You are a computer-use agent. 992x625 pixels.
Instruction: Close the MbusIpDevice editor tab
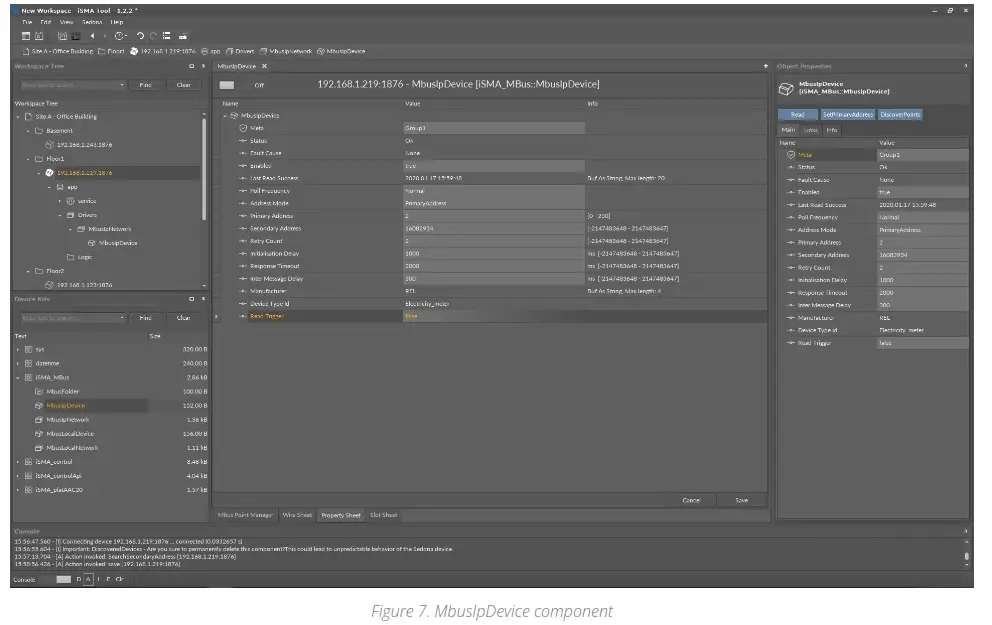point(264,66)
